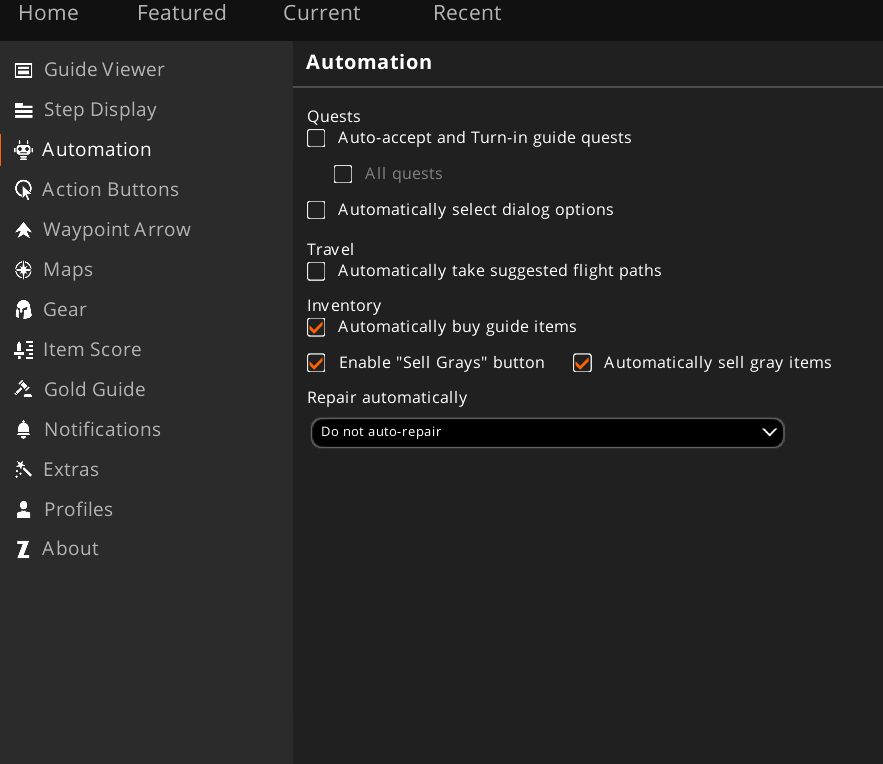Click the Quests section label
Screen dimensions: 883x764
333,117
